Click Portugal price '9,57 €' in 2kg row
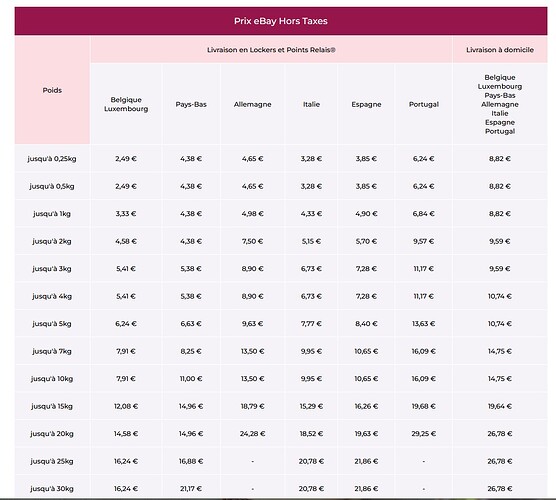 click(x=424, y=241)
